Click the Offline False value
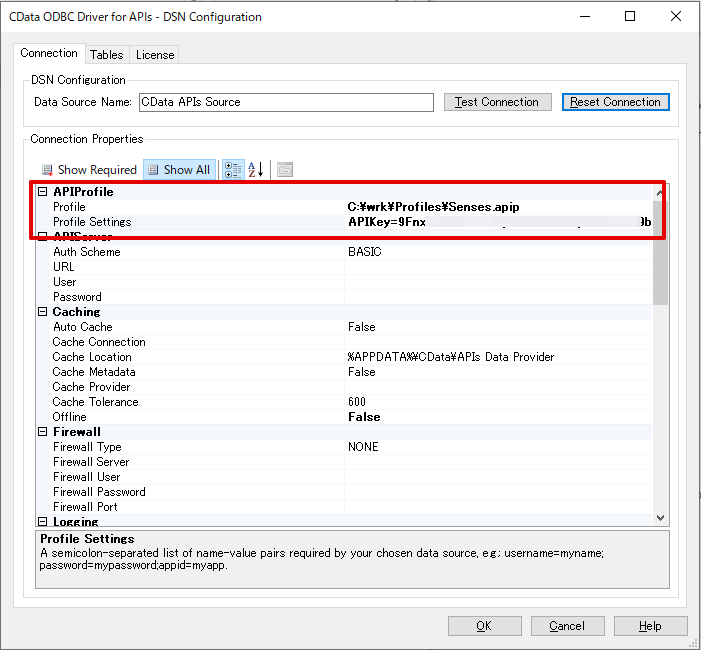This screenshot has width=701, height=650. pos(364,417)
